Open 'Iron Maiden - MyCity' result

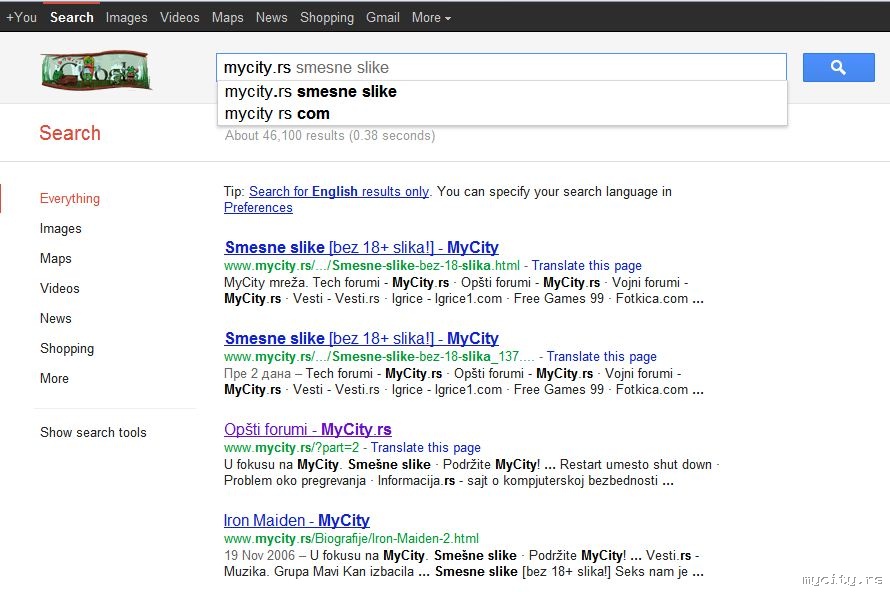297,520
